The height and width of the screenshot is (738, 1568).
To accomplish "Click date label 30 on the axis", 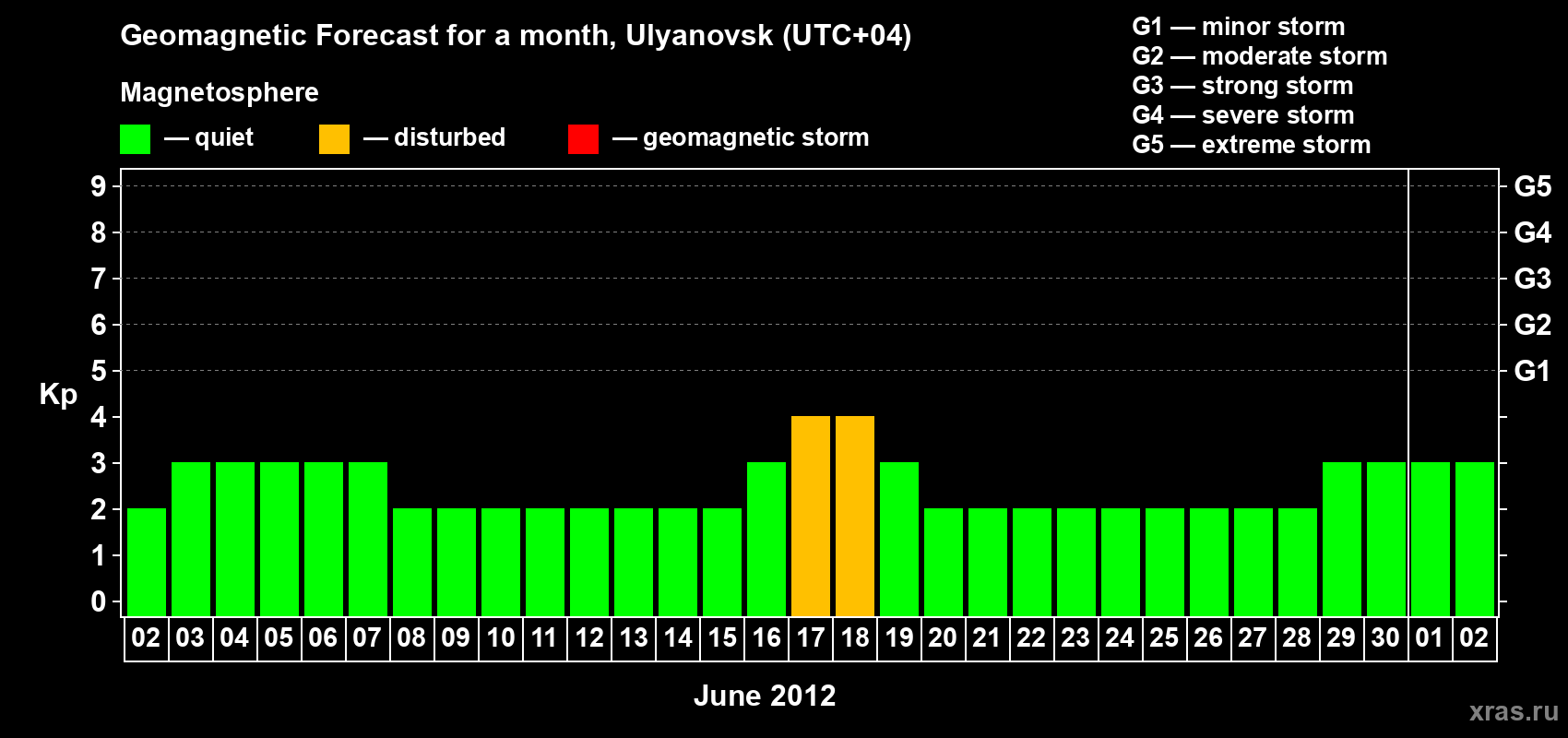I will 1385,638.
